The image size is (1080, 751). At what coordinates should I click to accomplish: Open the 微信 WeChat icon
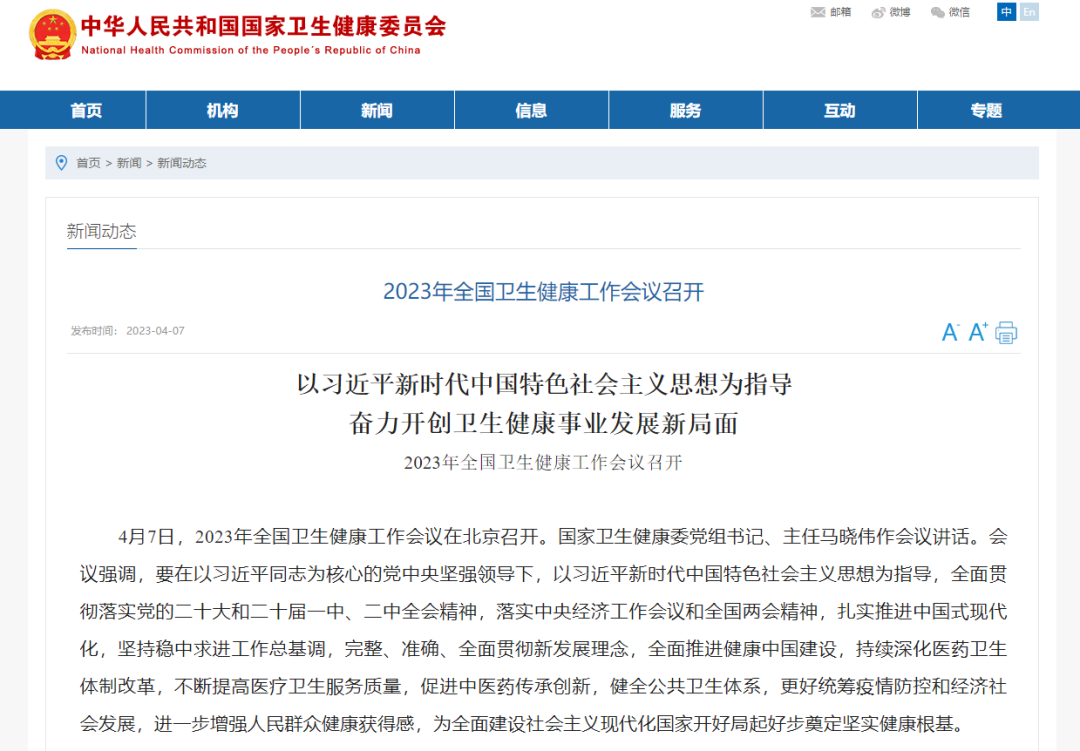click(x=949, y=13)
